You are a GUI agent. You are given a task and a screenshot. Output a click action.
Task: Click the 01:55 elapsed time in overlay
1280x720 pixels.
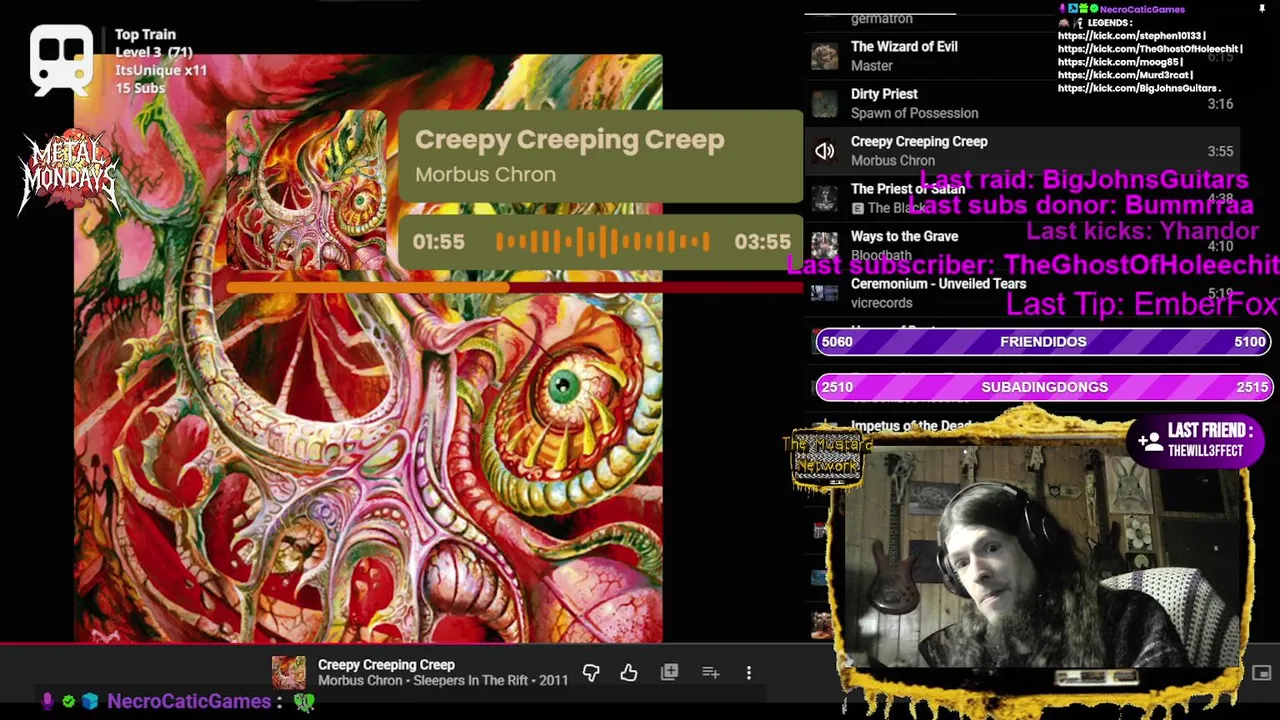tap(438, 242)
